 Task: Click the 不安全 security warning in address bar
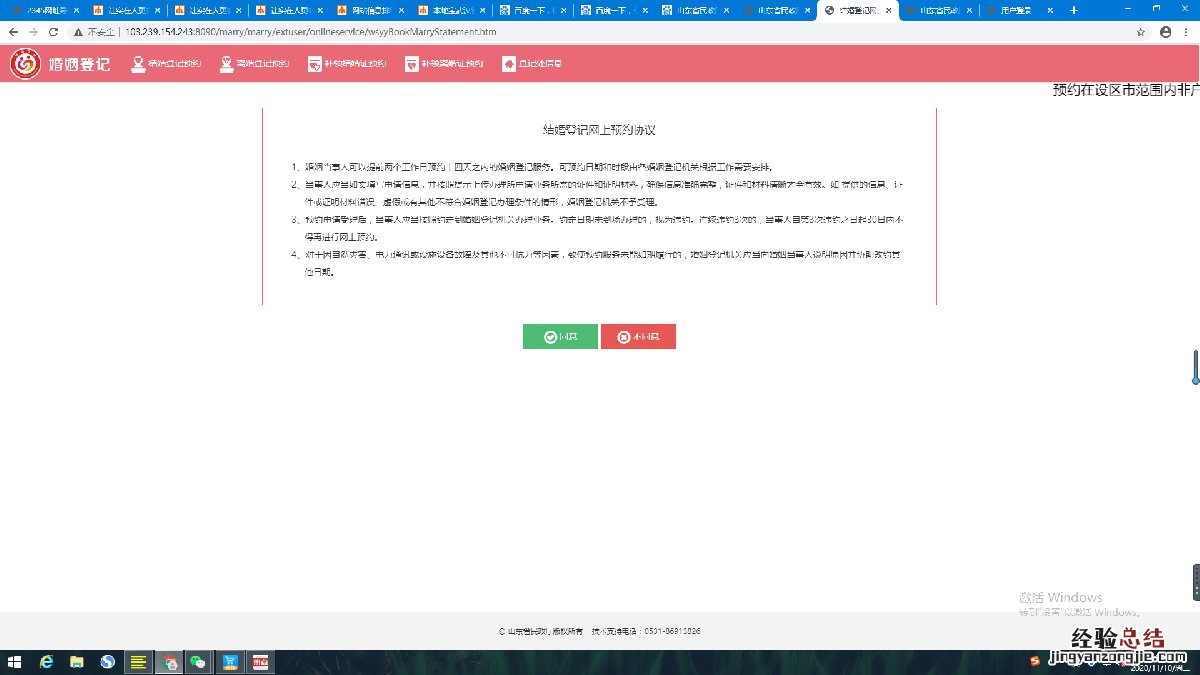click(x=94, y=32)
